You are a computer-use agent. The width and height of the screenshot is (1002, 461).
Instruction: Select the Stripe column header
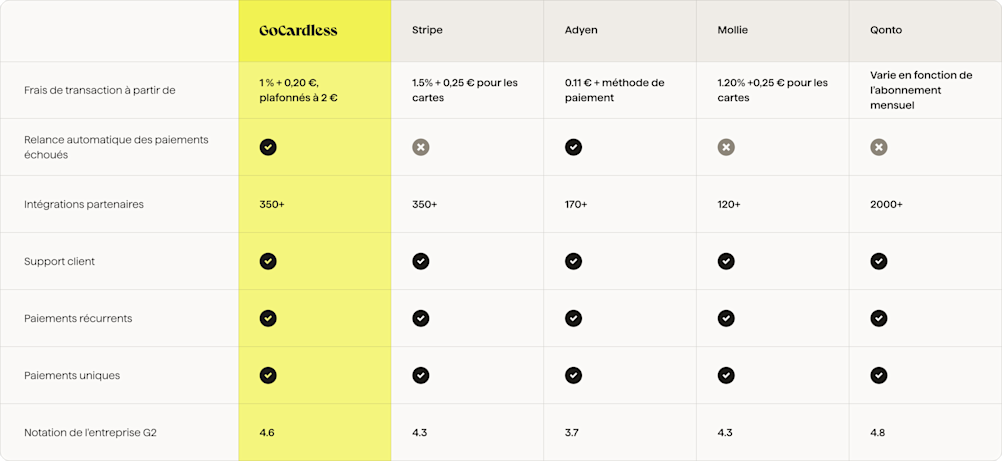pyautogui.click(x=427, y=30)
